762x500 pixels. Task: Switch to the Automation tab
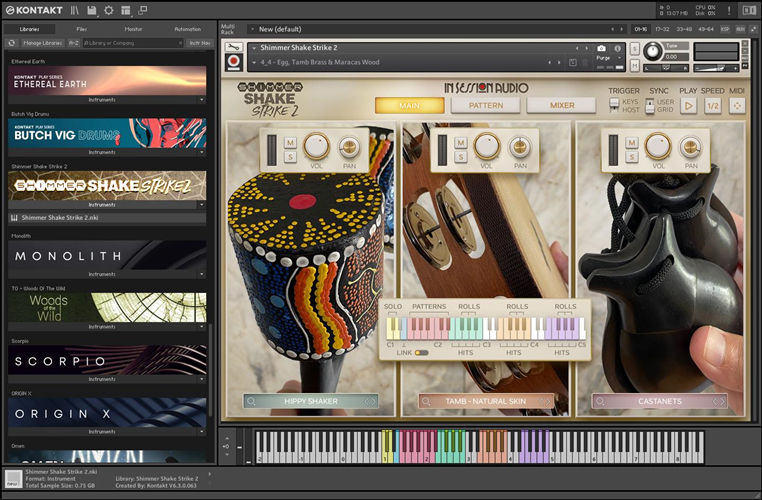tap(188, 29)
